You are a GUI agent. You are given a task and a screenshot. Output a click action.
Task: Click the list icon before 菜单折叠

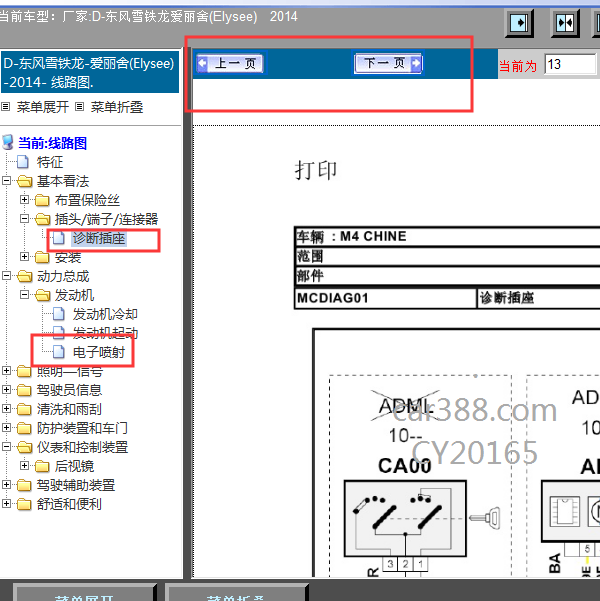click(79, 107)
